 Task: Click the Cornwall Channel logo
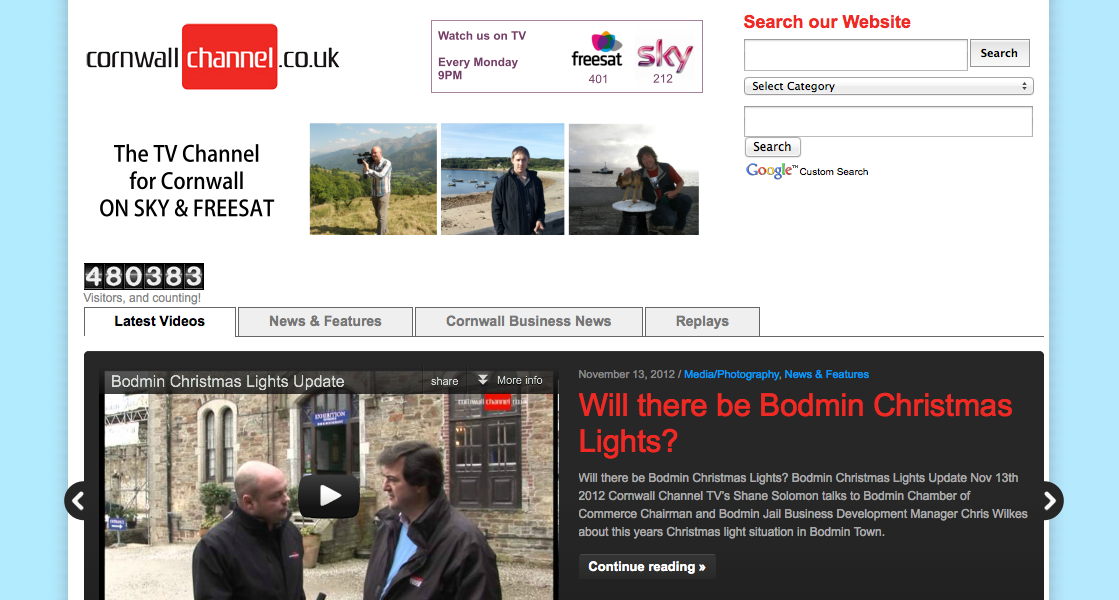pyautogui.click(x=213, y=57)
